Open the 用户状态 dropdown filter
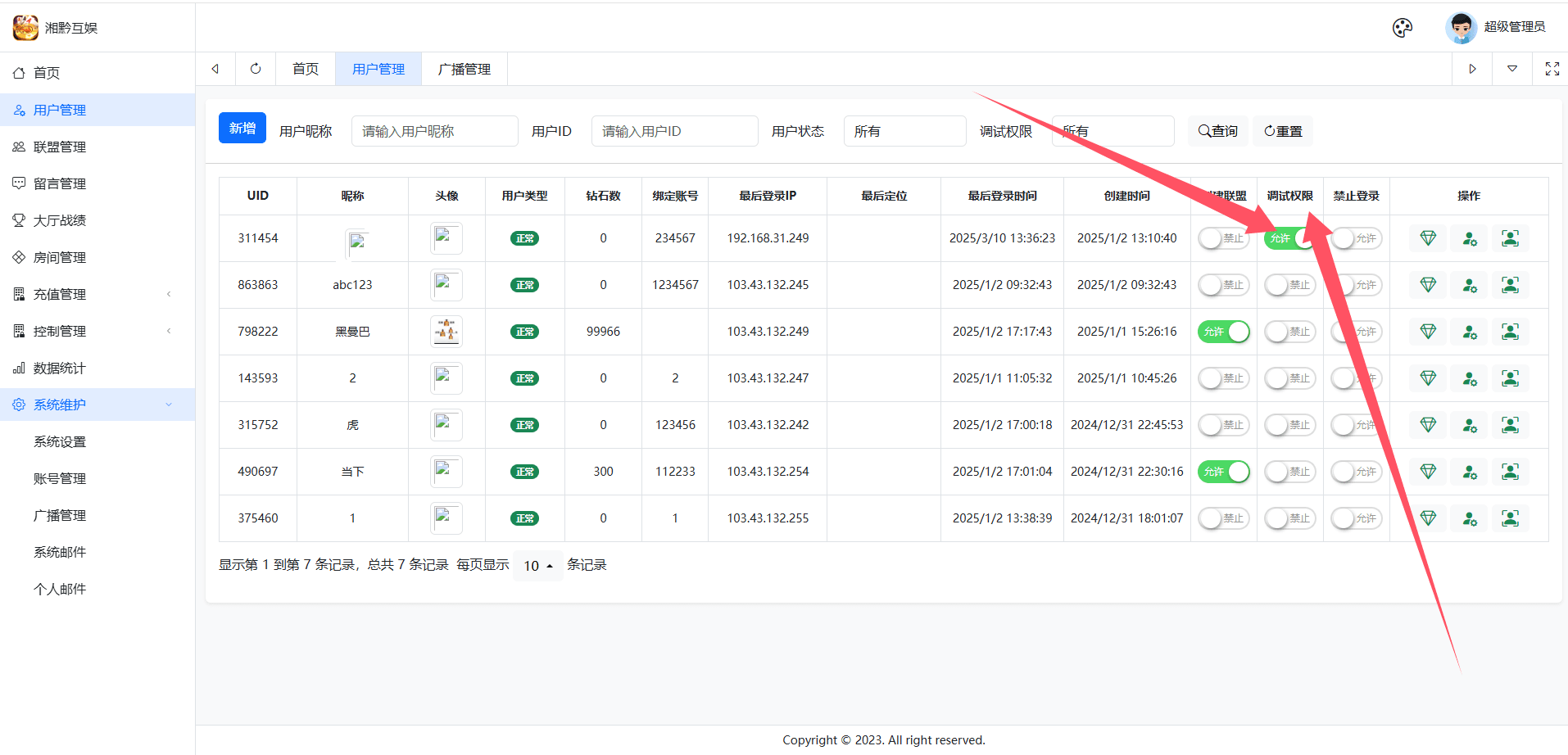Image resolution: width=1568 pixels, height=755 pixels. [904, 131]
